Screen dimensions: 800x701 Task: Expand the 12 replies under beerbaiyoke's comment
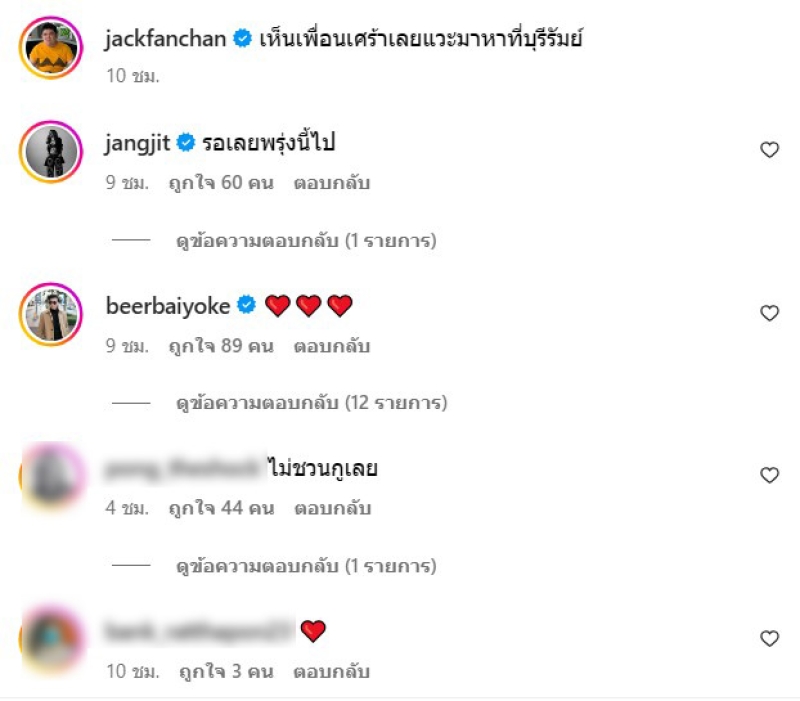pos(312,403)
